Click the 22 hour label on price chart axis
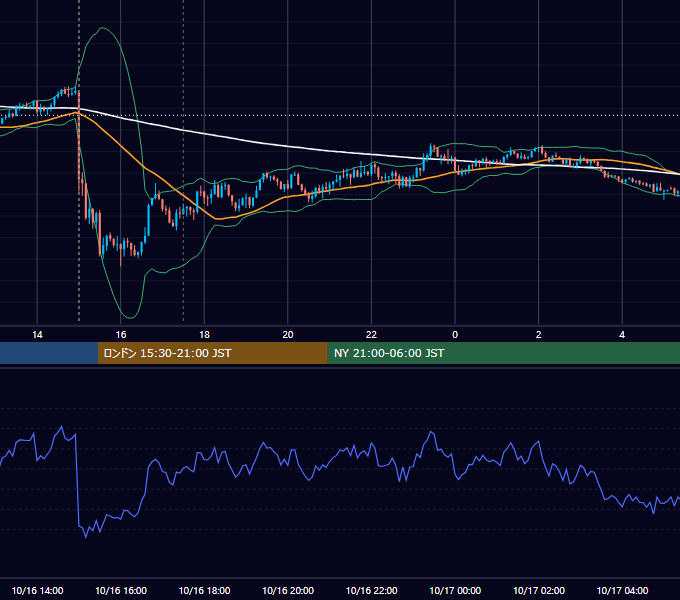 click(x=371, y=335)
